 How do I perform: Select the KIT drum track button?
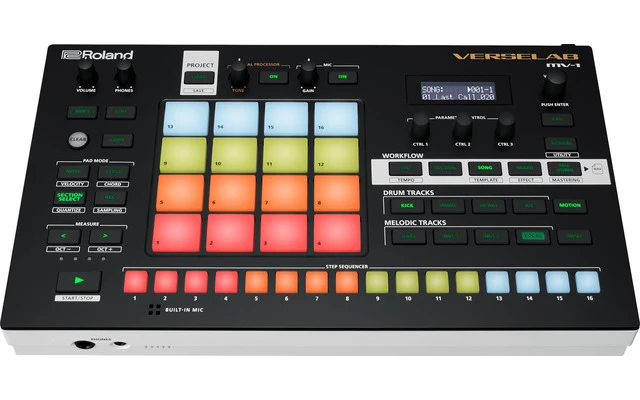[529, 206]
